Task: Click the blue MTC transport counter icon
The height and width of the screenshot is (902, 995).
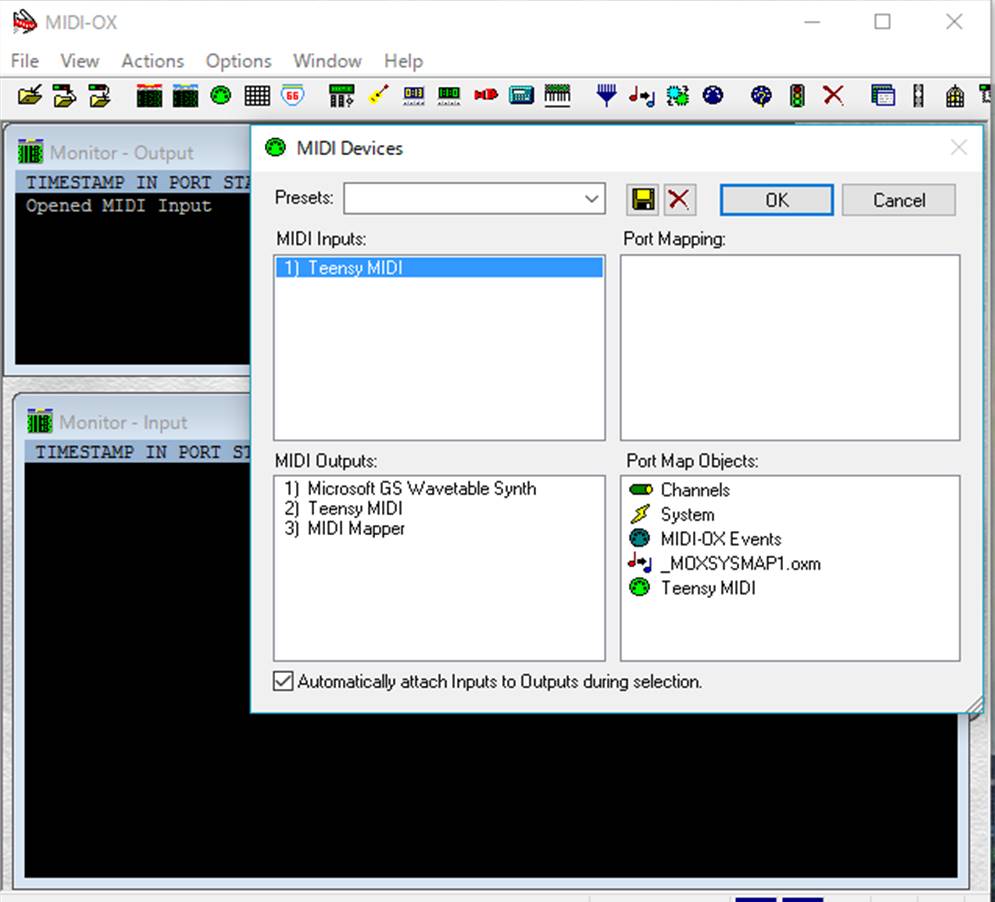Action: 414,96
